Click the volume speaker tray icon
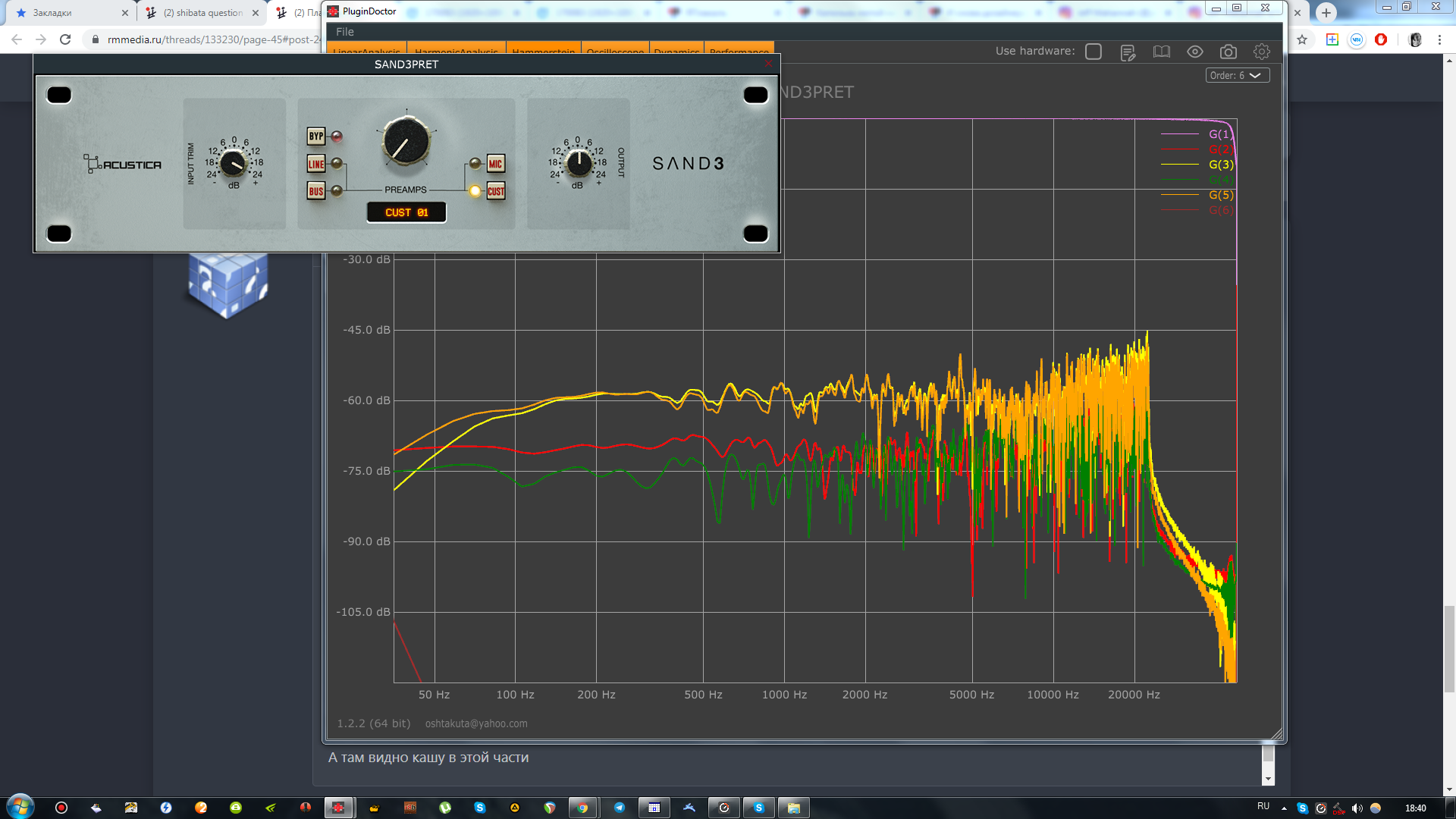Image resolution: width=1456 pixels, height=819 pixels. (1357, 808)
